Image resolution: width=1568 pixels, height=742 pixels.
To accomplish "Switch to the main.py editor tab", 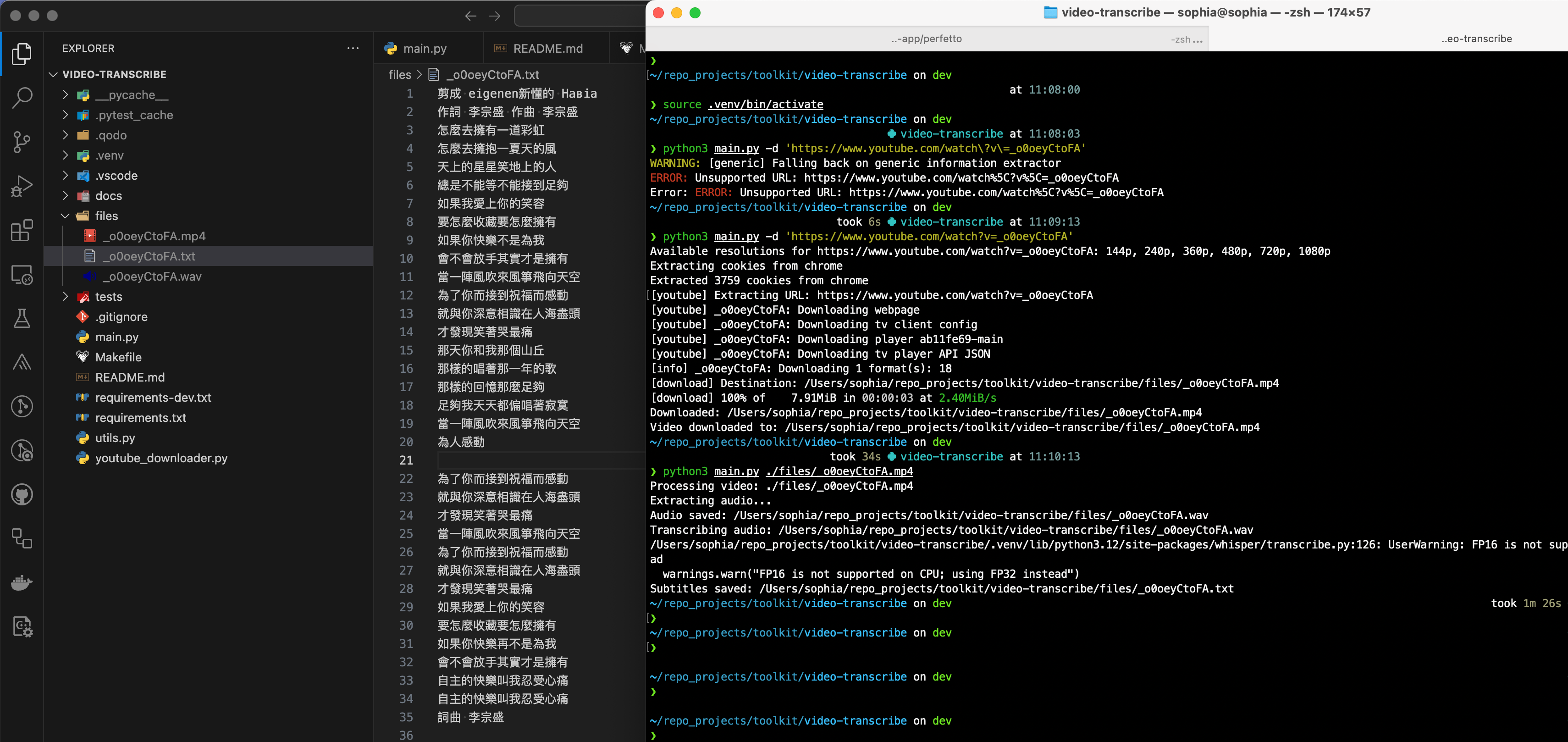I will (x=429, y=48).
